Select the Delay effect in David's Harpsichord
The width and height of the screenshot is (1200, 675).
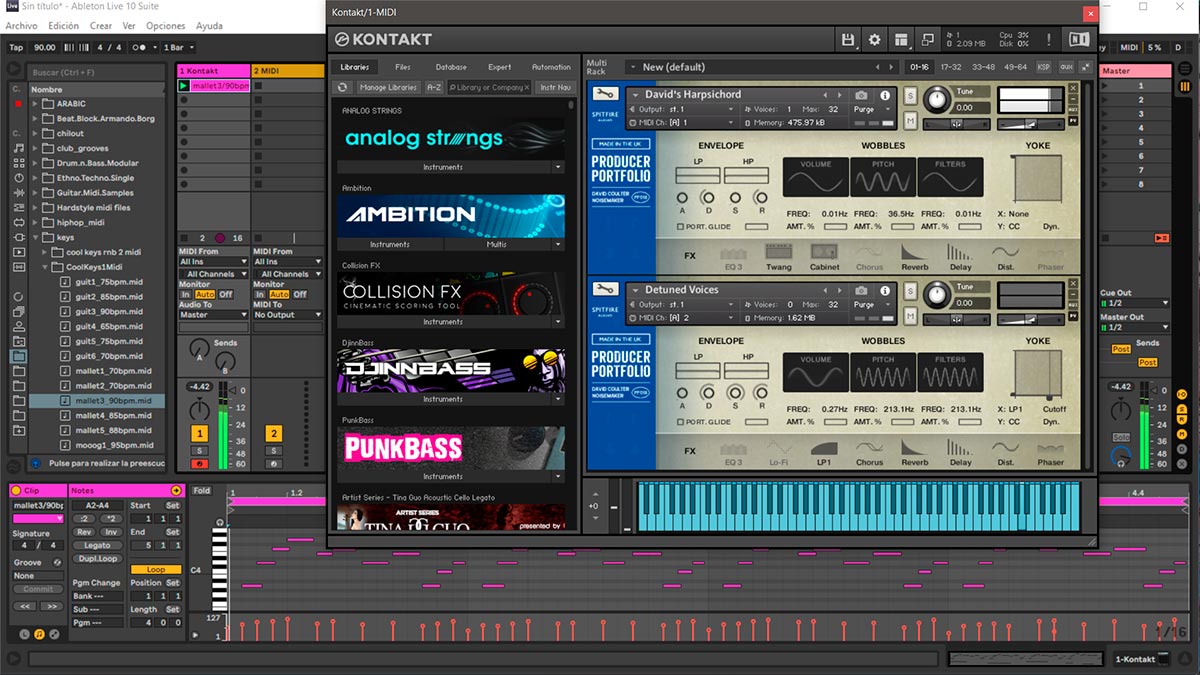[x=961, y=257]
